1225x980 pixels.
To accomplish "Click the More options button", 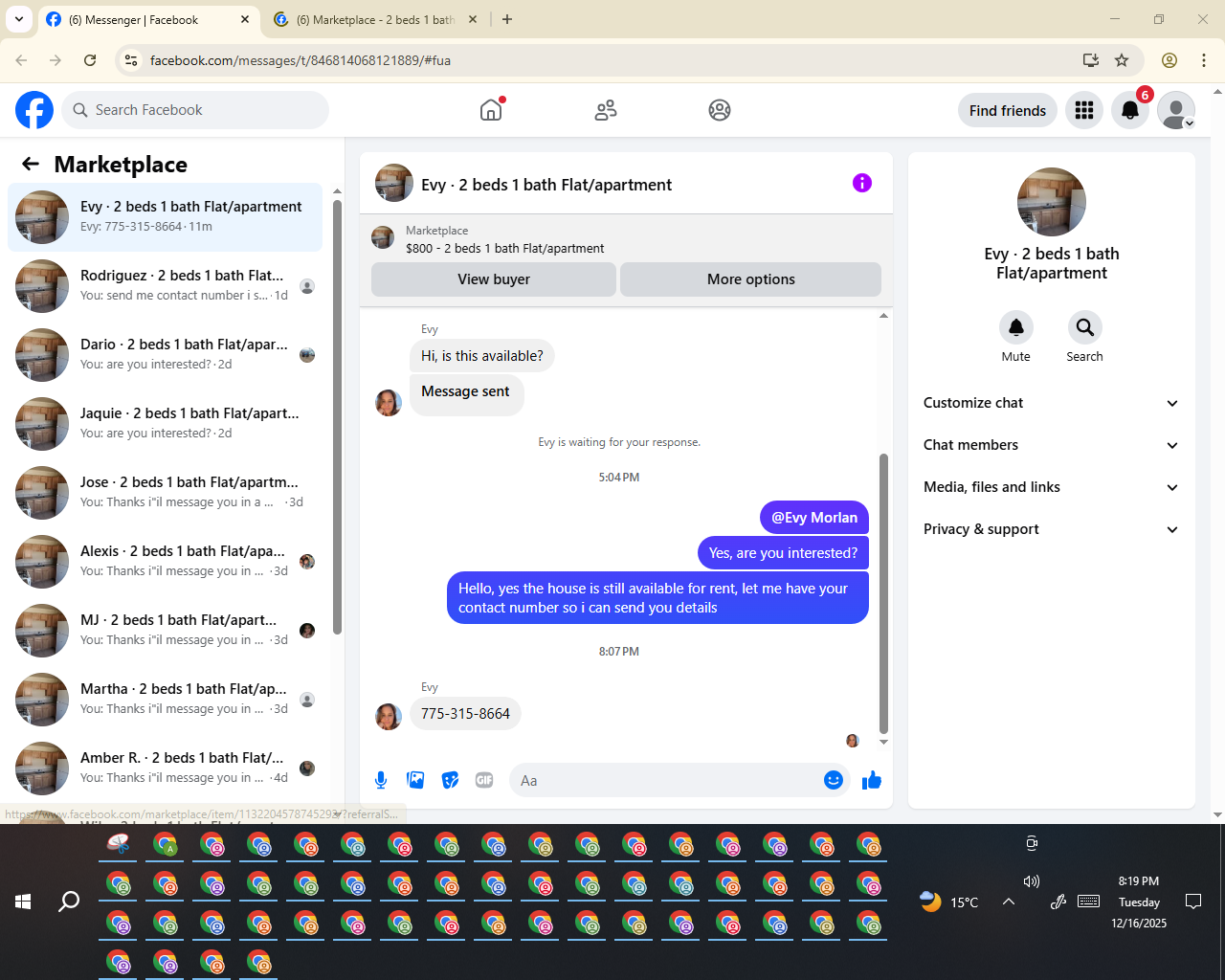I will [x=751, y=279].
